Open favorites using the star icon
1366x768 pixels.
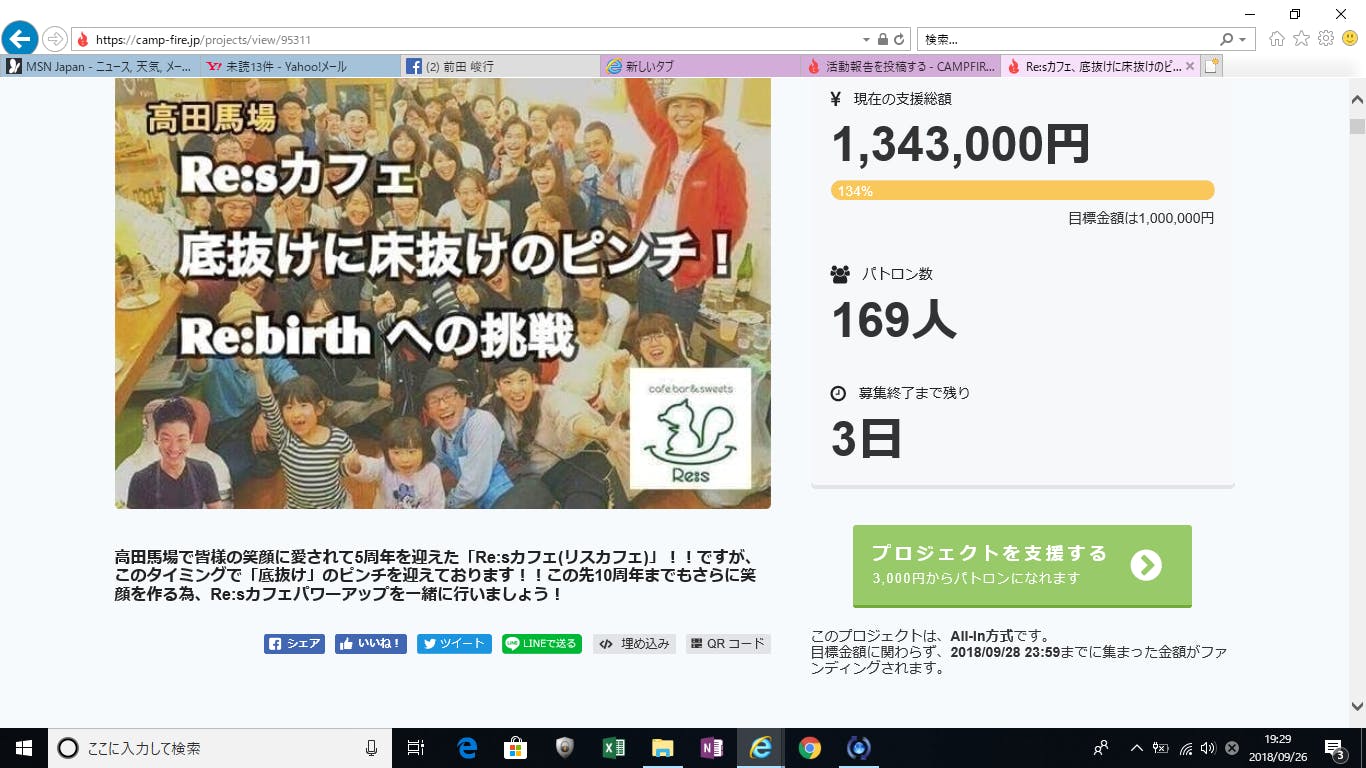(x=1301, y=39)
